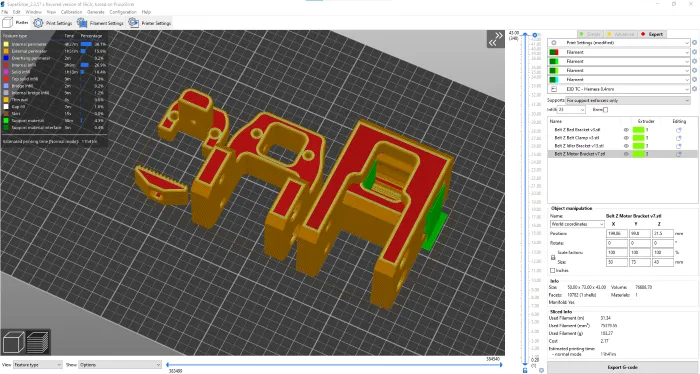This screenshot has height=374, width=700.
Task: Collapse the sidebar with the double-arrow button
Action: click(496, 39)
